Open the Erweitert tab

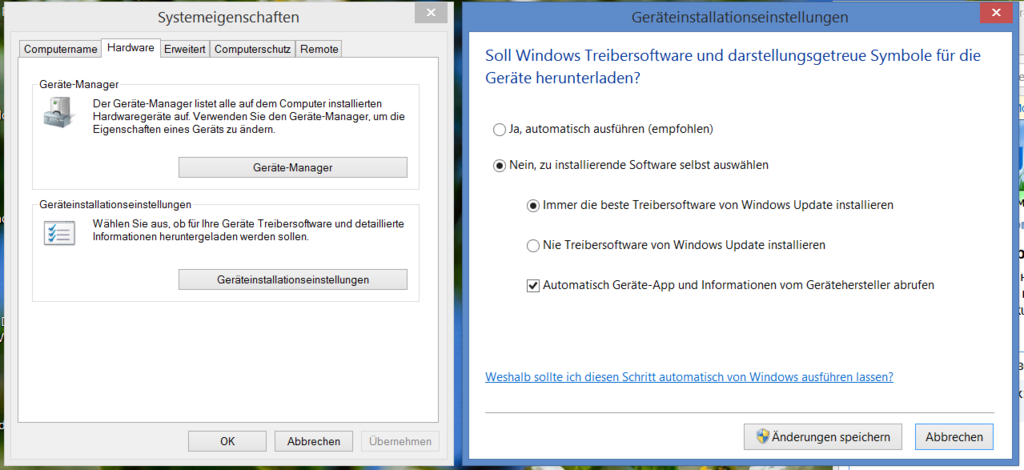pos(185,49)
